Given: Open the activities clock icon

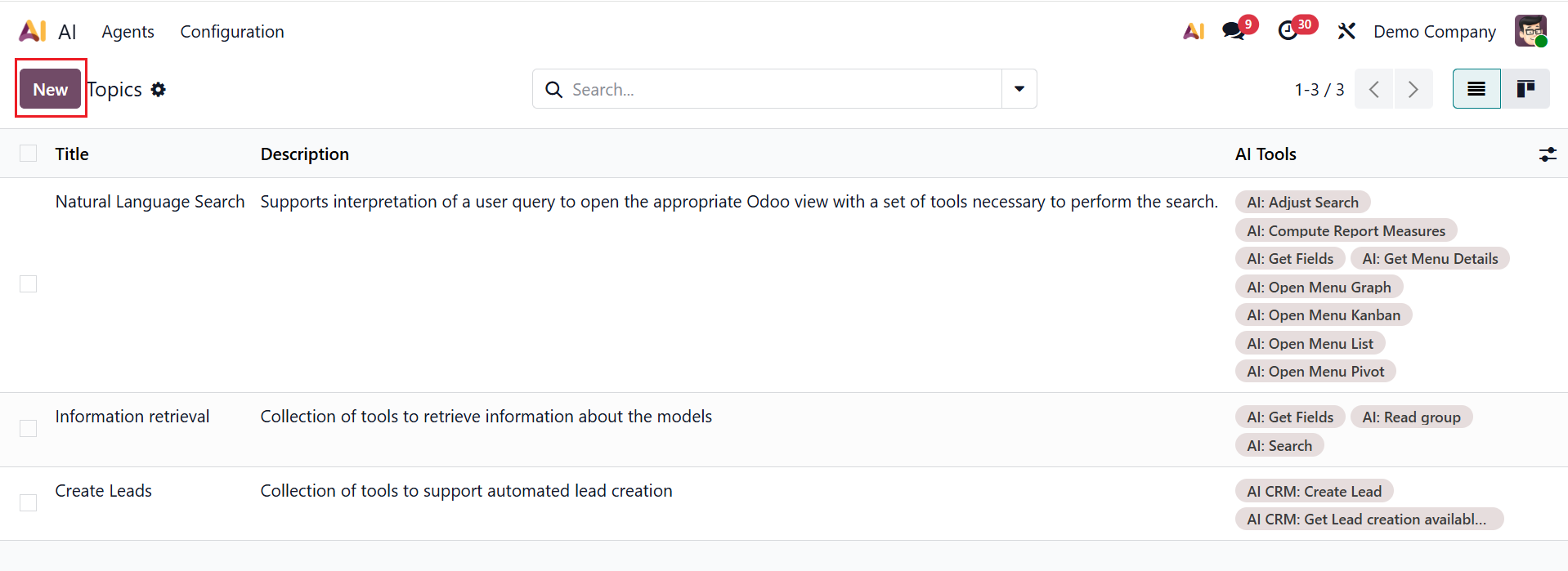Looking at the screenshot, I should coord(1288,31).
